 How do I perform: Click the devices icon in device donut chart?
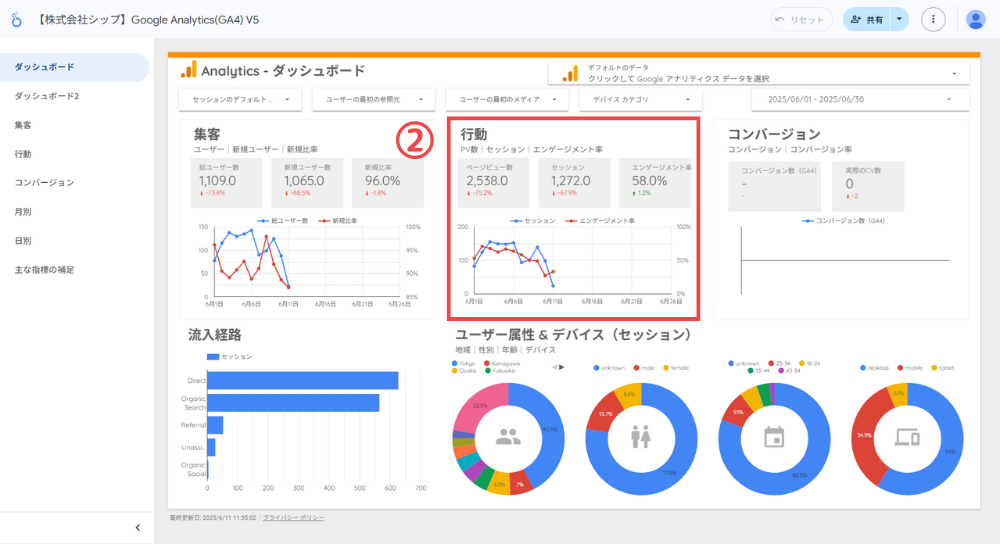[x=907, y=437]
